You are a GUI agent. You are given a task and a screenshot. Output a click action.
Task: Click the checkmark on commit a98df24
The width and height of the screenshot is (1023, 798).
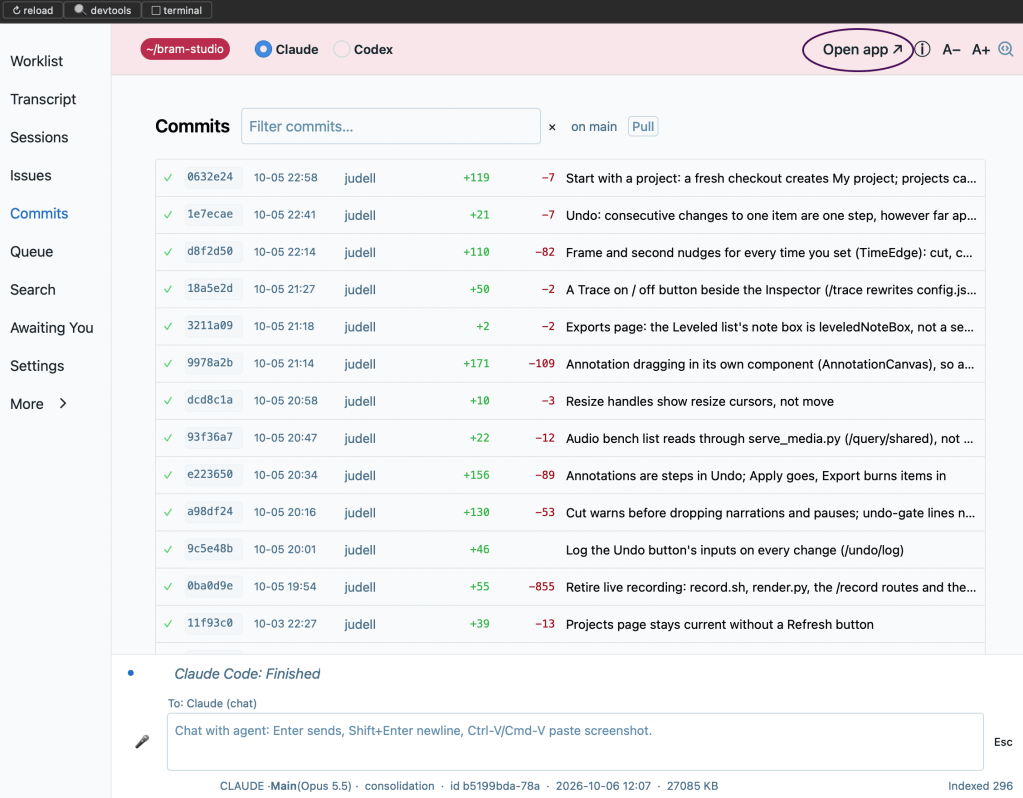pyautogui.click(x=168, y=512)
